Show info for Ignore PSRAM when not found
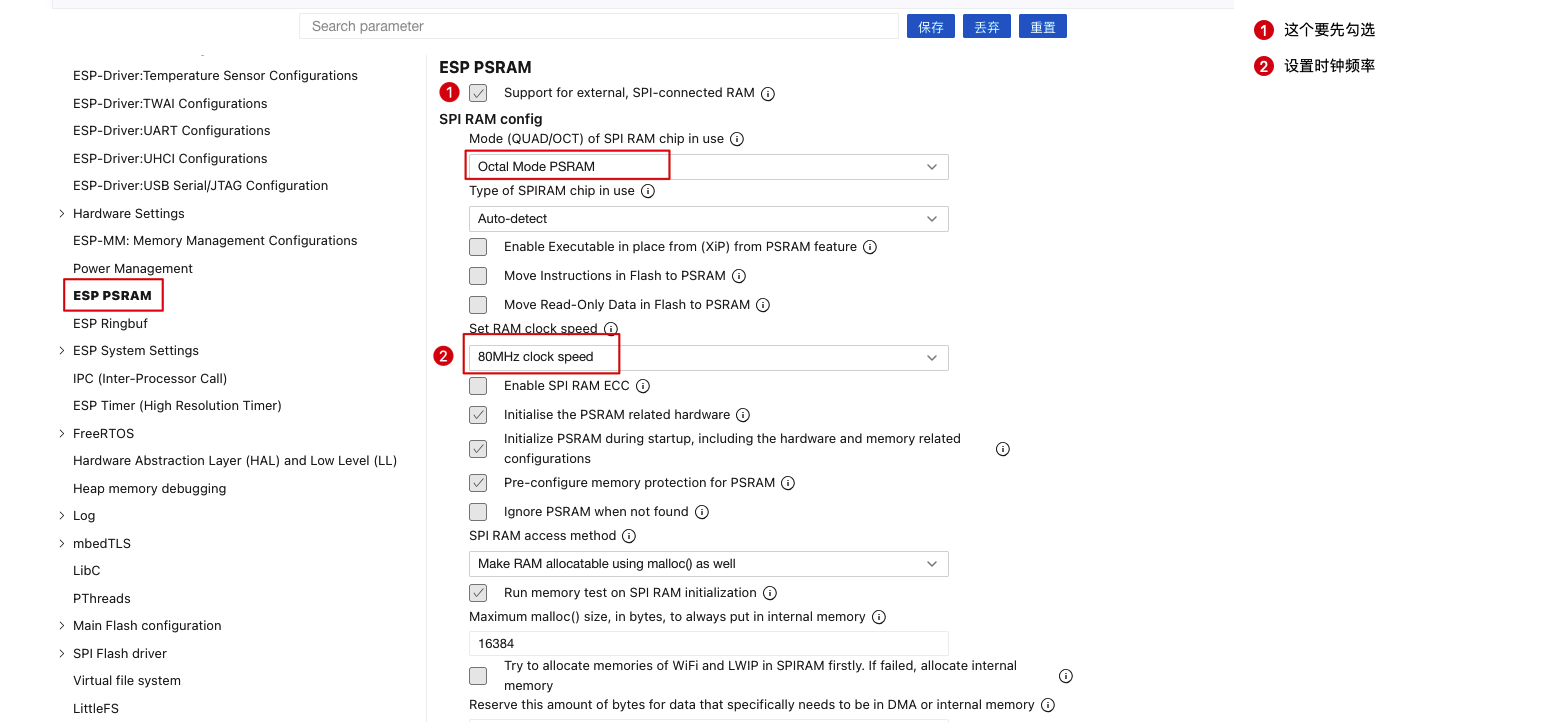The image size is (1554, 728). pos(702,512)
